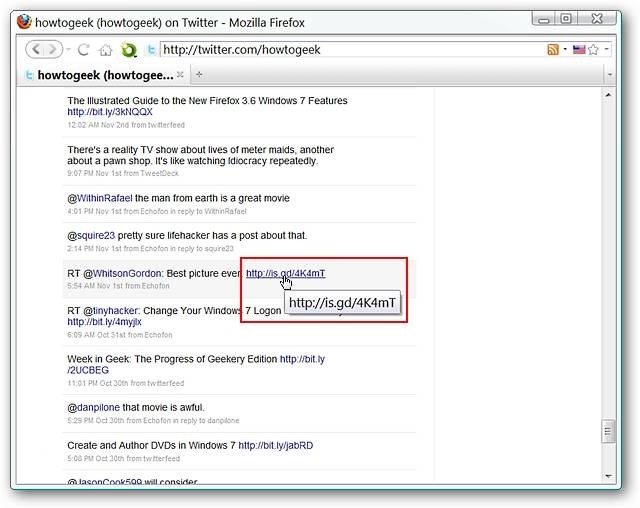Viewport: 640px width, 508px height.
Task: Open the list all tabs dropdown
Action: (610, 75)
